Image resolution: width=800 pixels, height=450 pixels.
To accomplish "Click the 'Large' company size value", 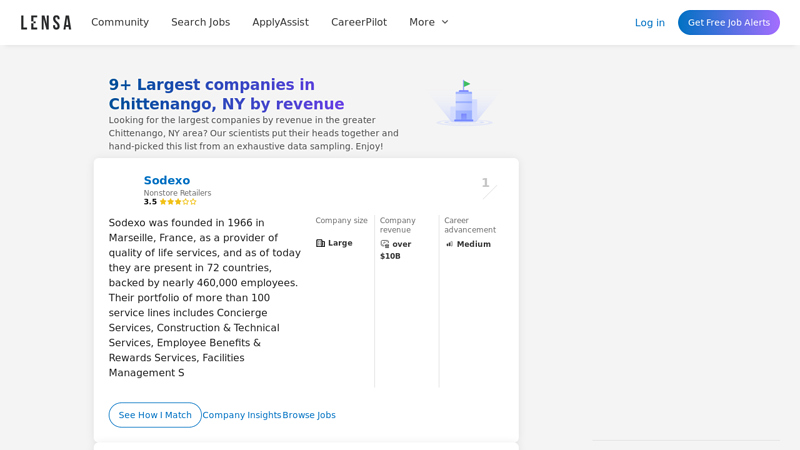I will point(340,243).
